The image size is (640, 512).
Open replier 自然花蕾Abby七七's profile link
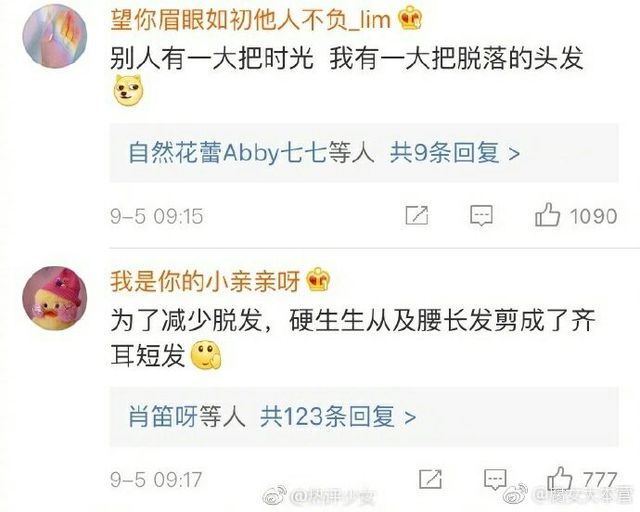(x=227, y=153)
